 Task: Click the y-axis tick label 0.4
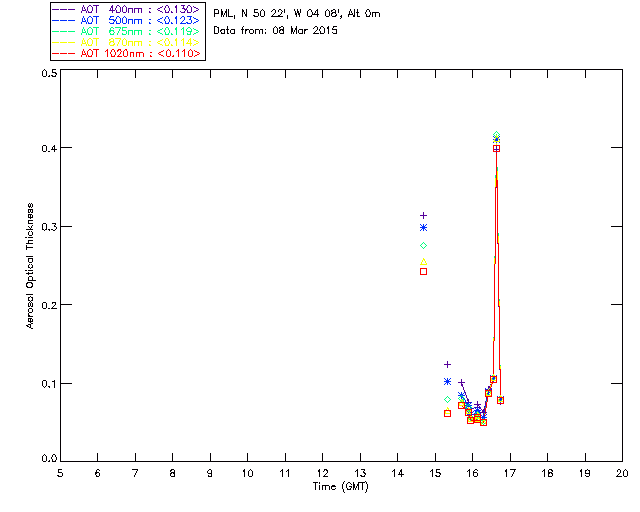click(x=49, y=148)
